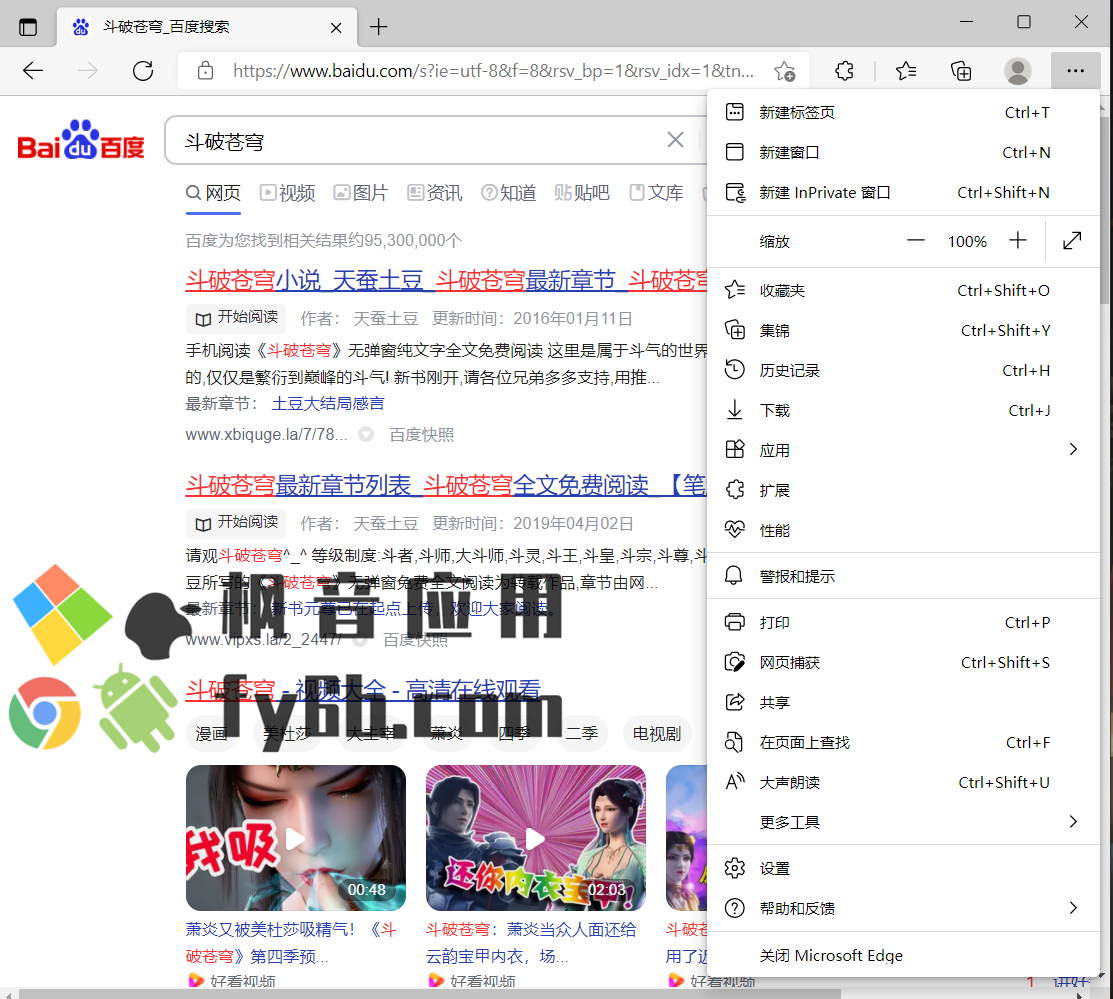Viewport: 1113px width, 999px height.
Task: Switch to the 贴吧 search tab
Action: coord(582,193)
